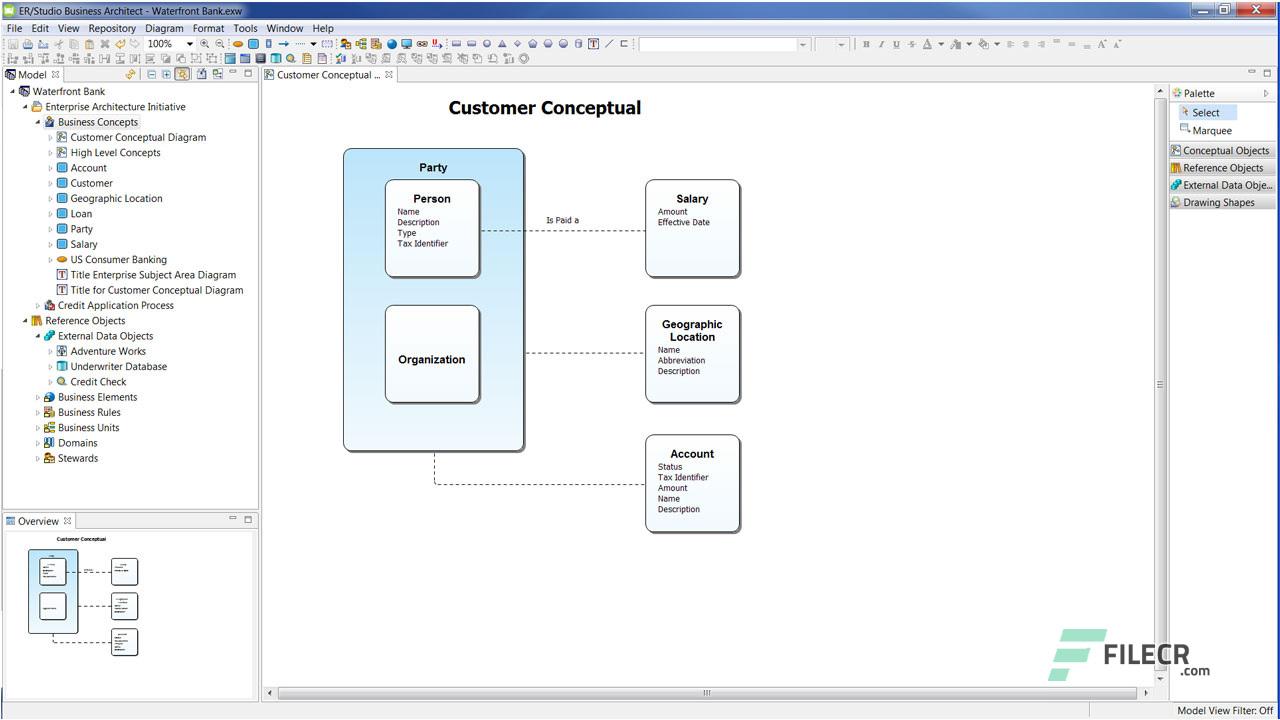The width and height of the screenshot is (1280, 720).
Task: Open the Diagram menu
Action: 163,28
